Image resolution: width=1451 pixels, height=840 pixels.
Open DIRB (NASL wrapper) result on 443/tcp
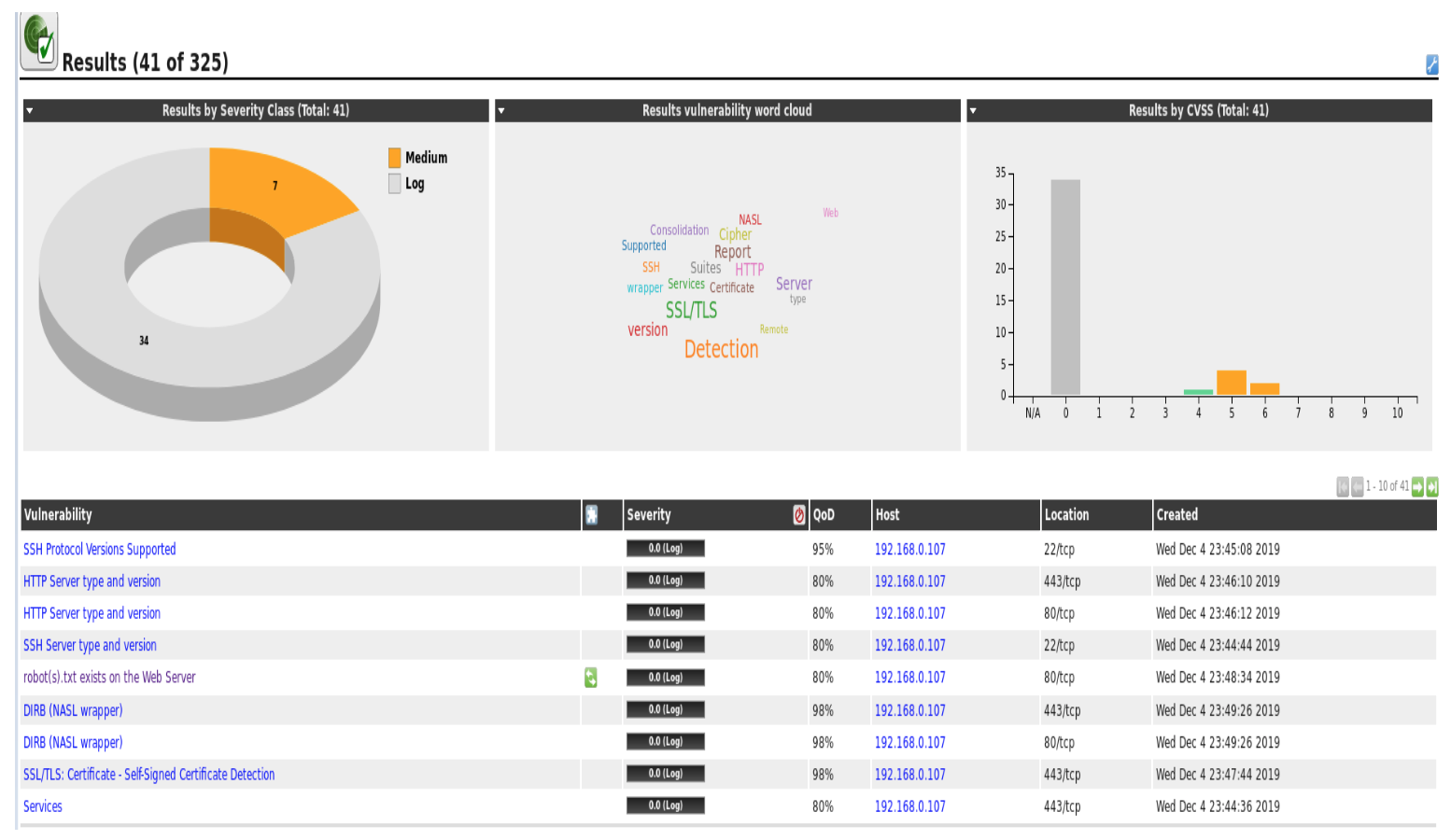click(x=73, y=710)
